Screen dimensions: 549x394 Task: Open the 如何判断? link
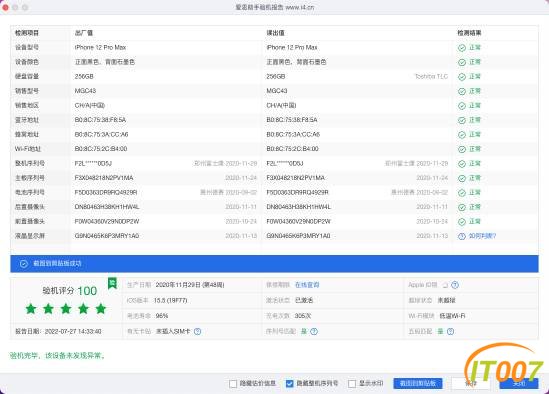pyautogui.click(x=482, y=236)
